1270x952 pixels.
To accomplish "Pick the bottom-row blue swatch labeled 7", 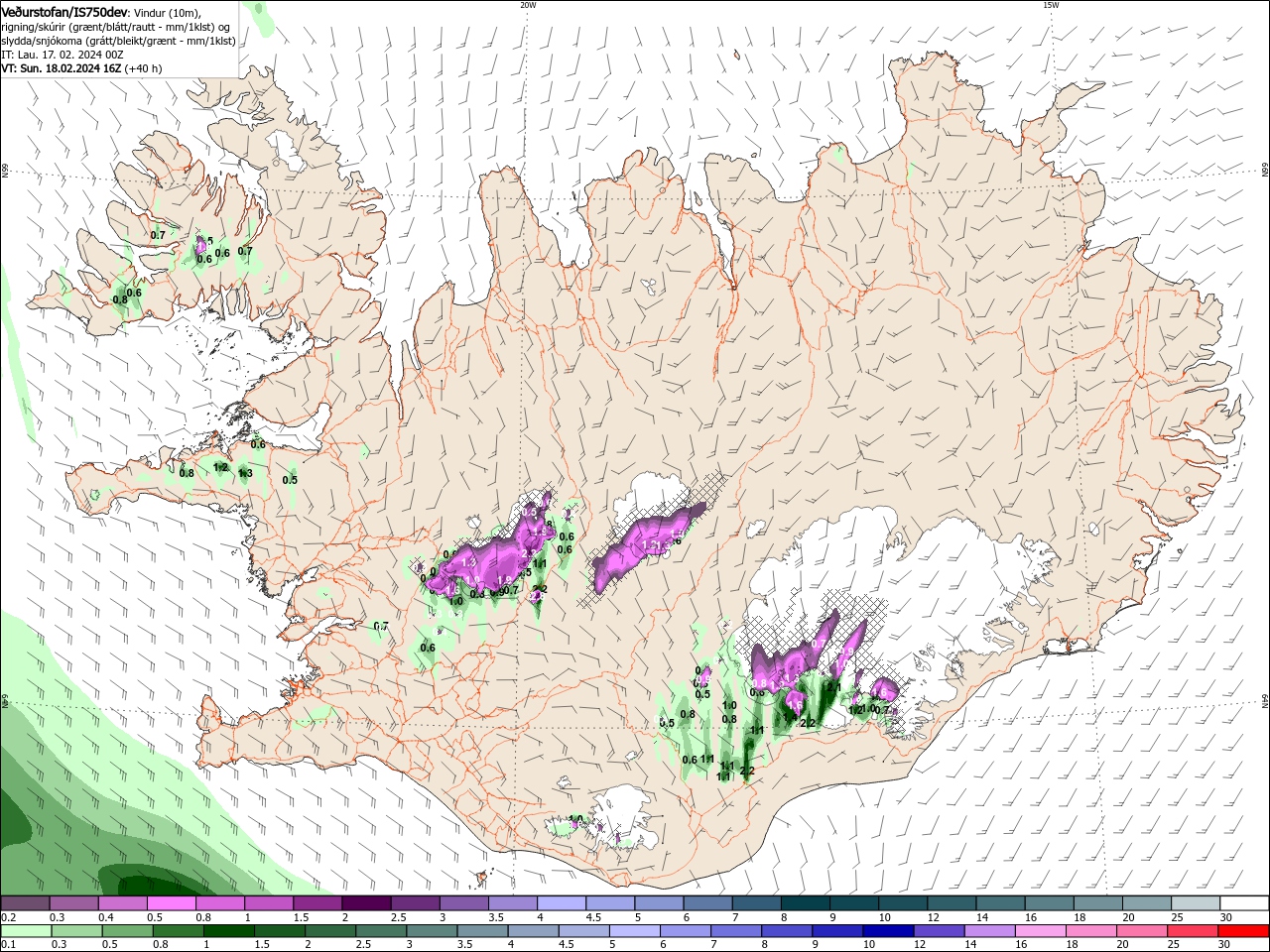I will [735, 931].
